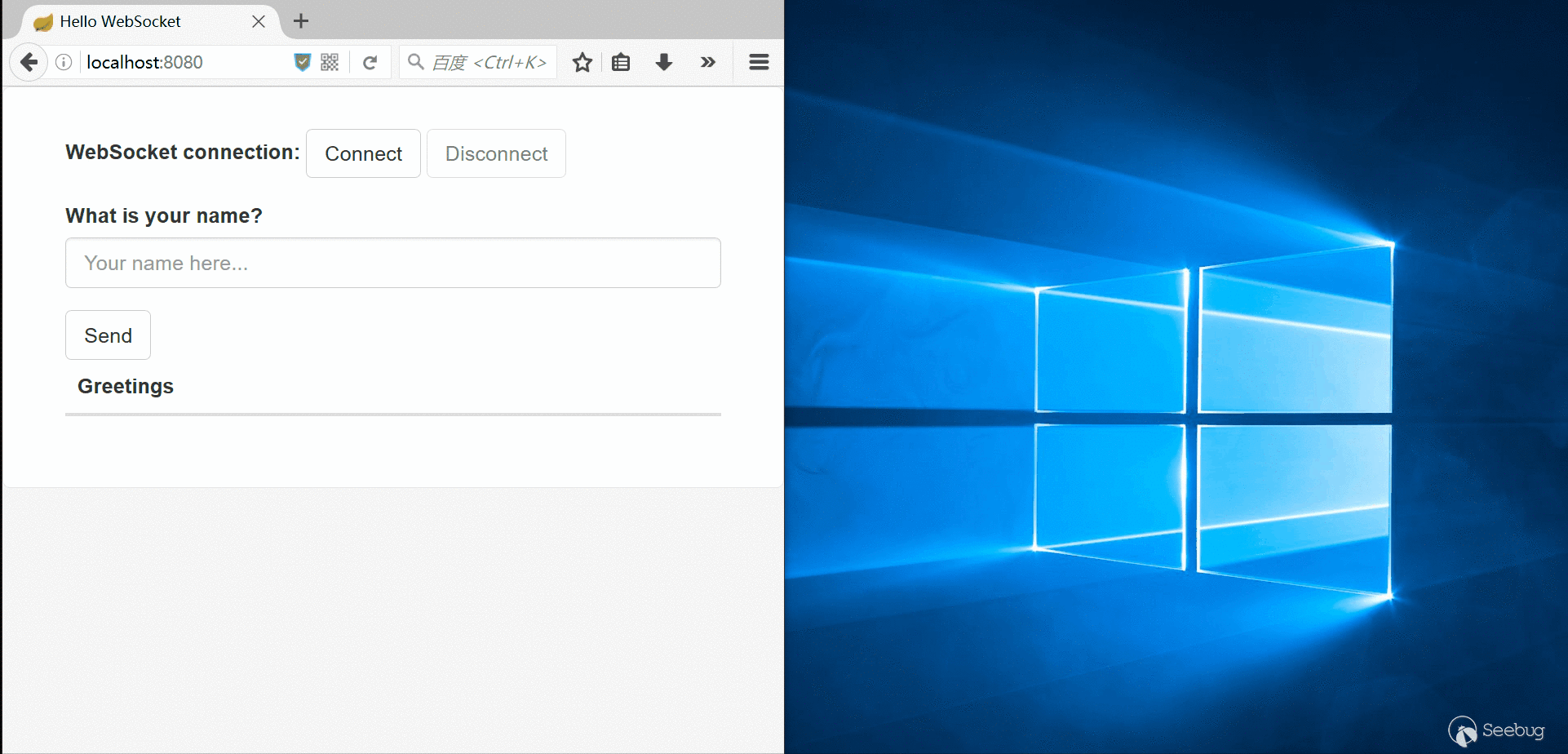Bookmark this page with the star icon
Screen dimensions: 1568x754
click(582, 63)
